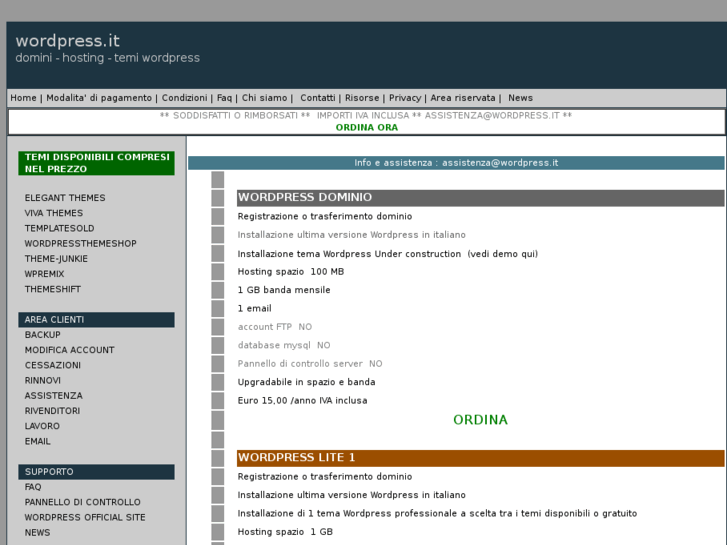
Task: Open Modifica Account link
Action: pos(70,350)
